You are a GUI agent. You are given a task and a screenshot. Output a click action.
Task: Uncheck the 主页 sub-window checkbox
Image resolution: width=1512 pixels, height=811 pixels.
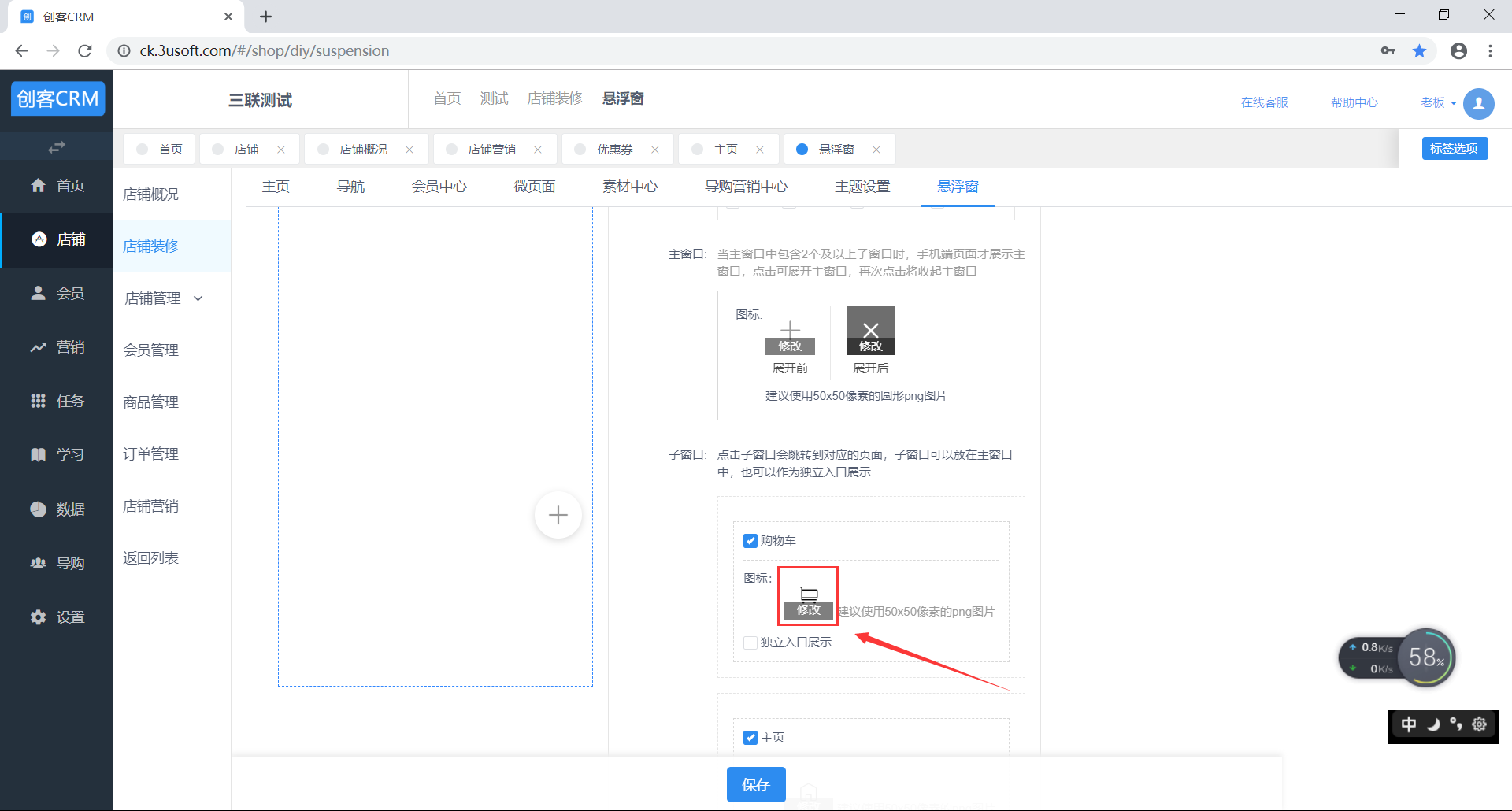[x=750, y=738]
